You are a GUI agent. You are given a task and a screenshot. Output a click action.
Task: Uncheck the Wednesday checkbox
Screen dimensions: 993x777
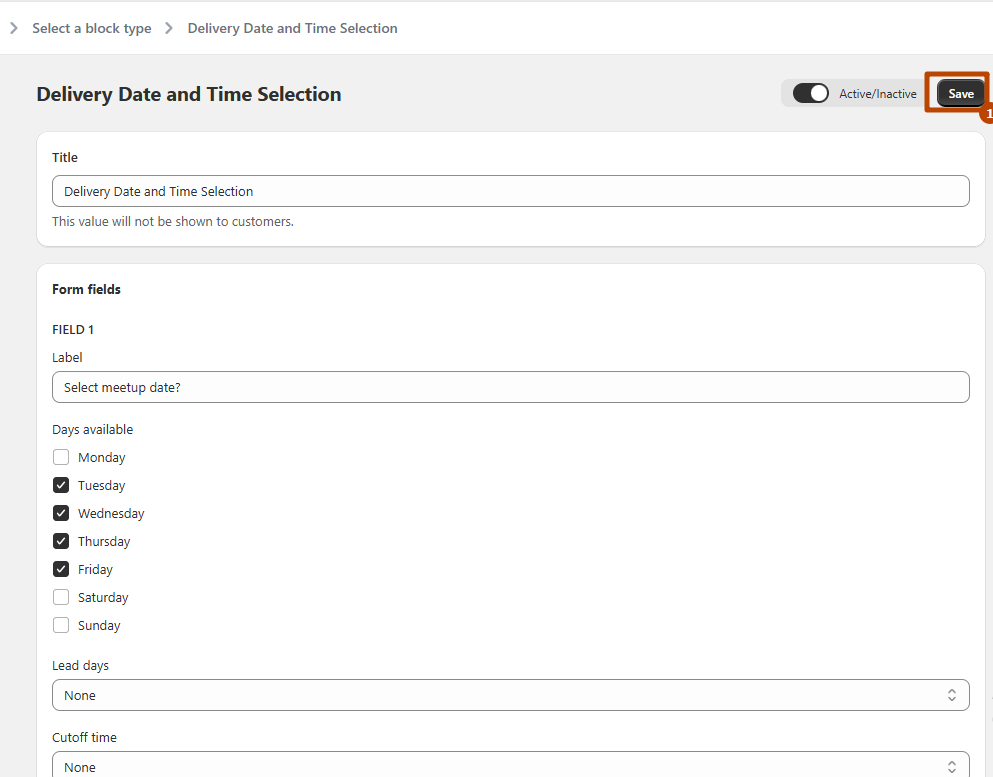point(61,513)
